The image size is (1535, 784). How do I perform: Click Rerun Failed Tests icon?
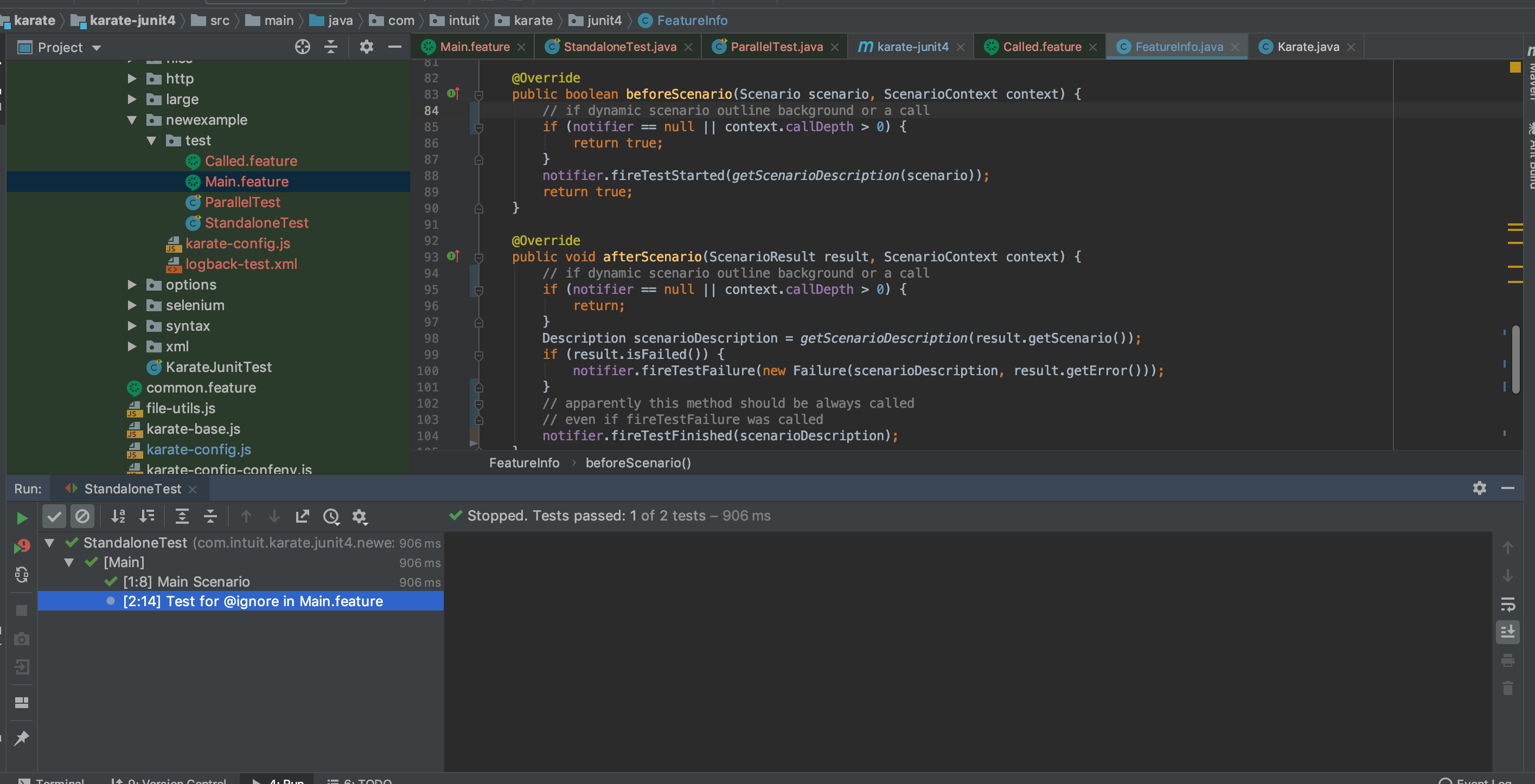tap(22, 545)
